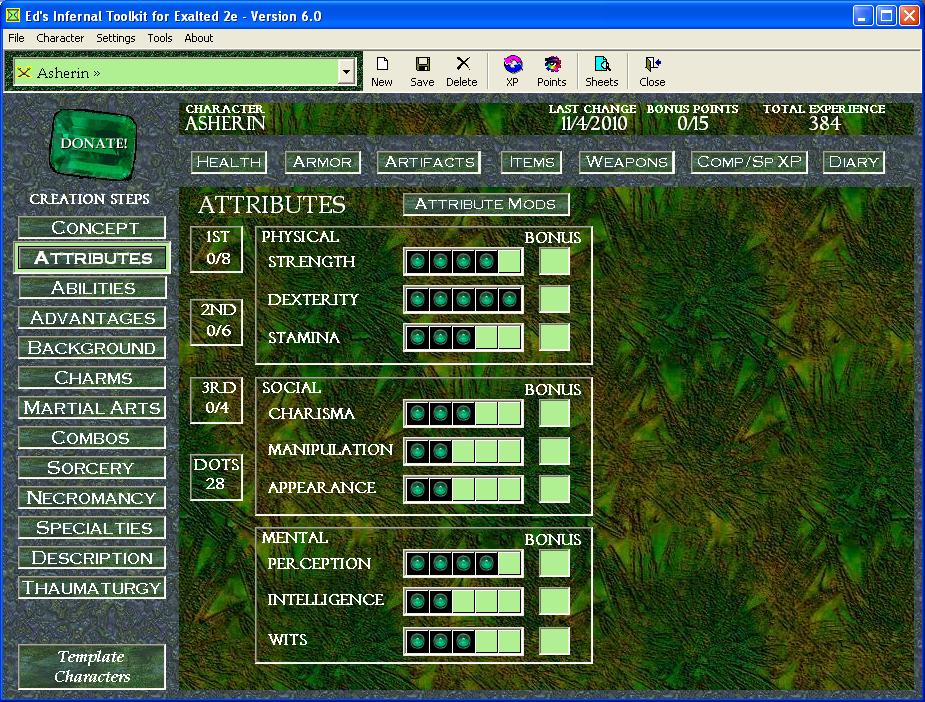This screenshot has width=925, height=702.
Task: Open the Armor panel button
Action: (x=323, y=162)
